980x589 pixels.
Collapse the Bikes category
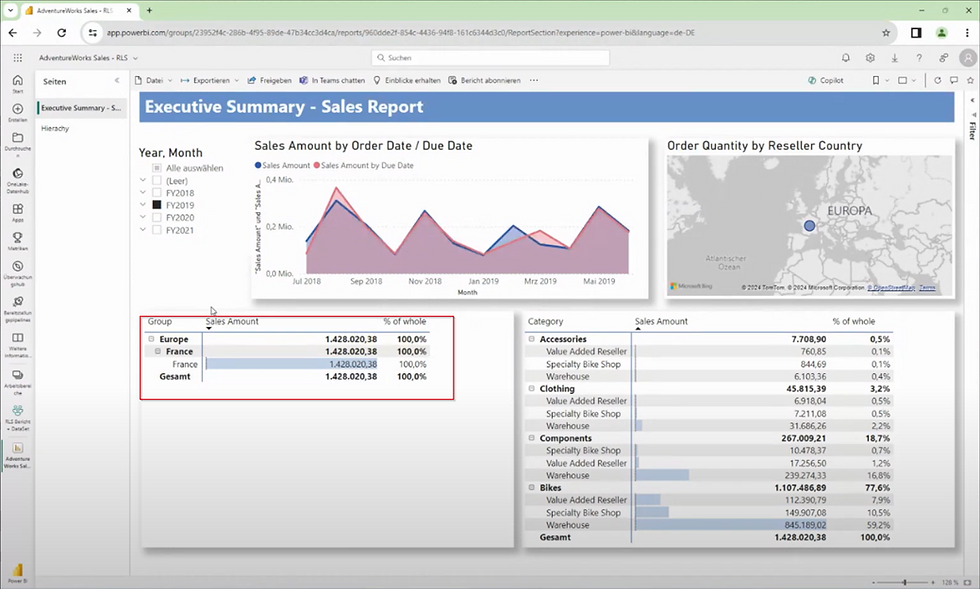532,487
